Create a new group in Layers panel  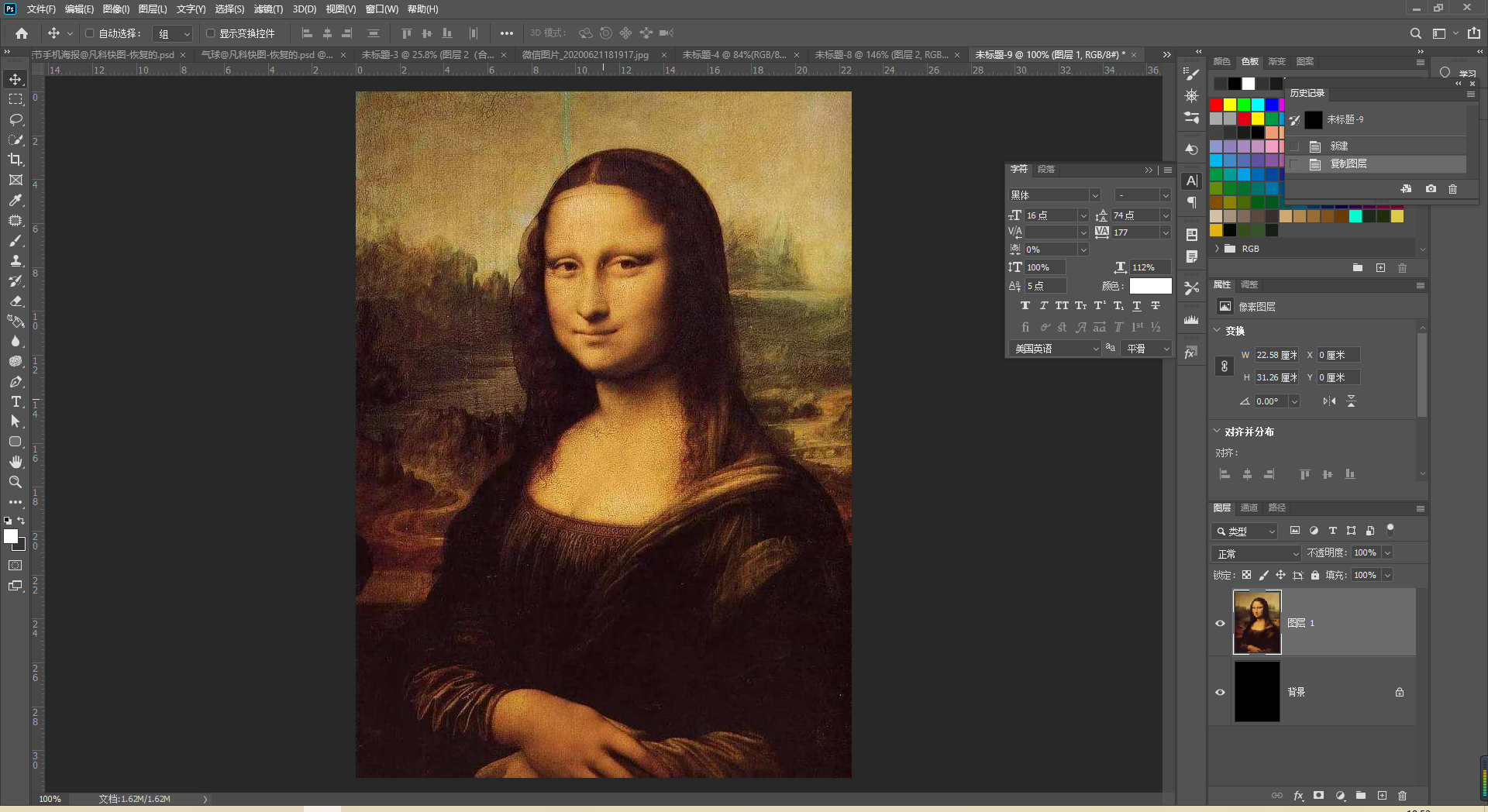coord(1361,796)
